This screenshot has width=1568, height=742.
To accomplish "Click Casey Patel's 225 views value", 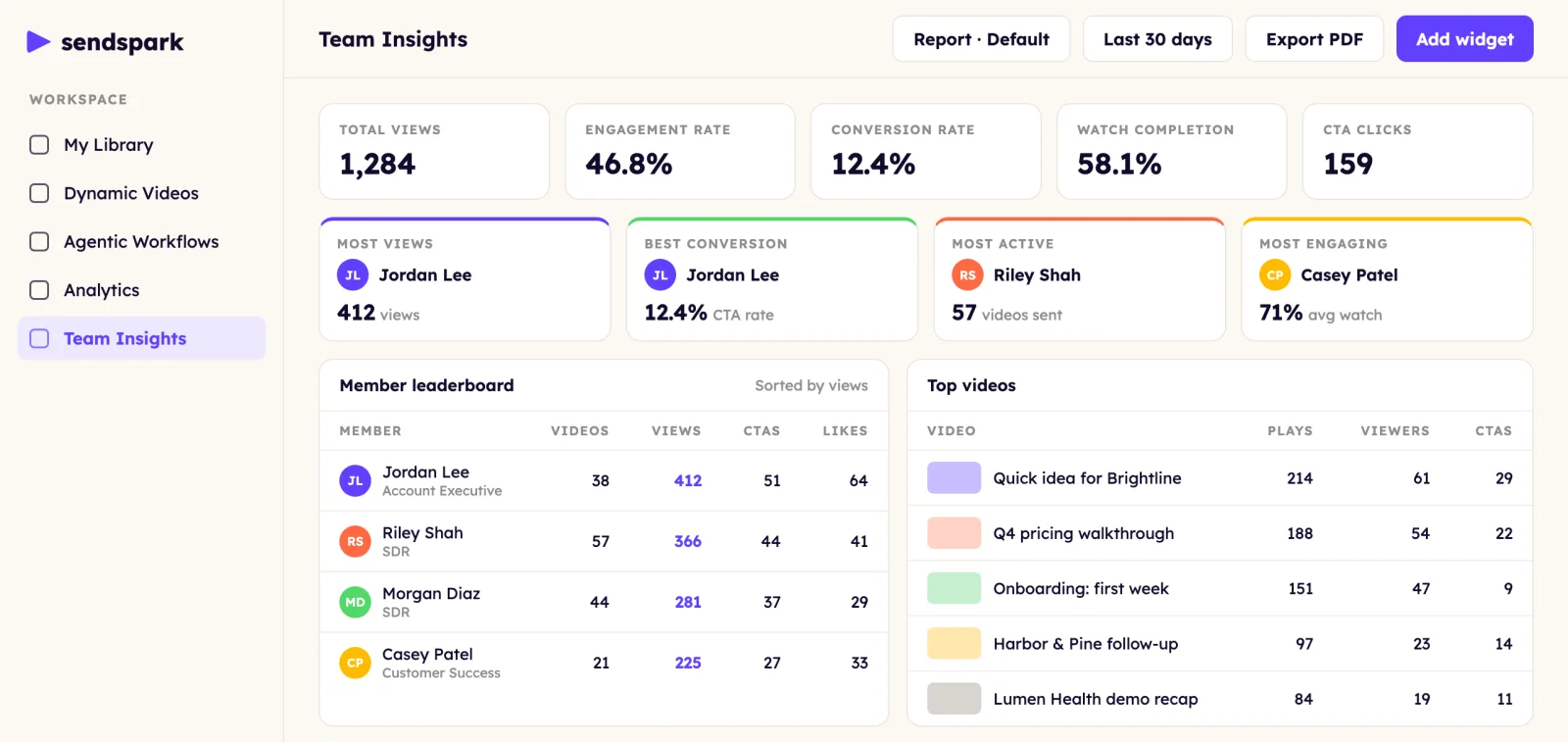I will [688, 663].
